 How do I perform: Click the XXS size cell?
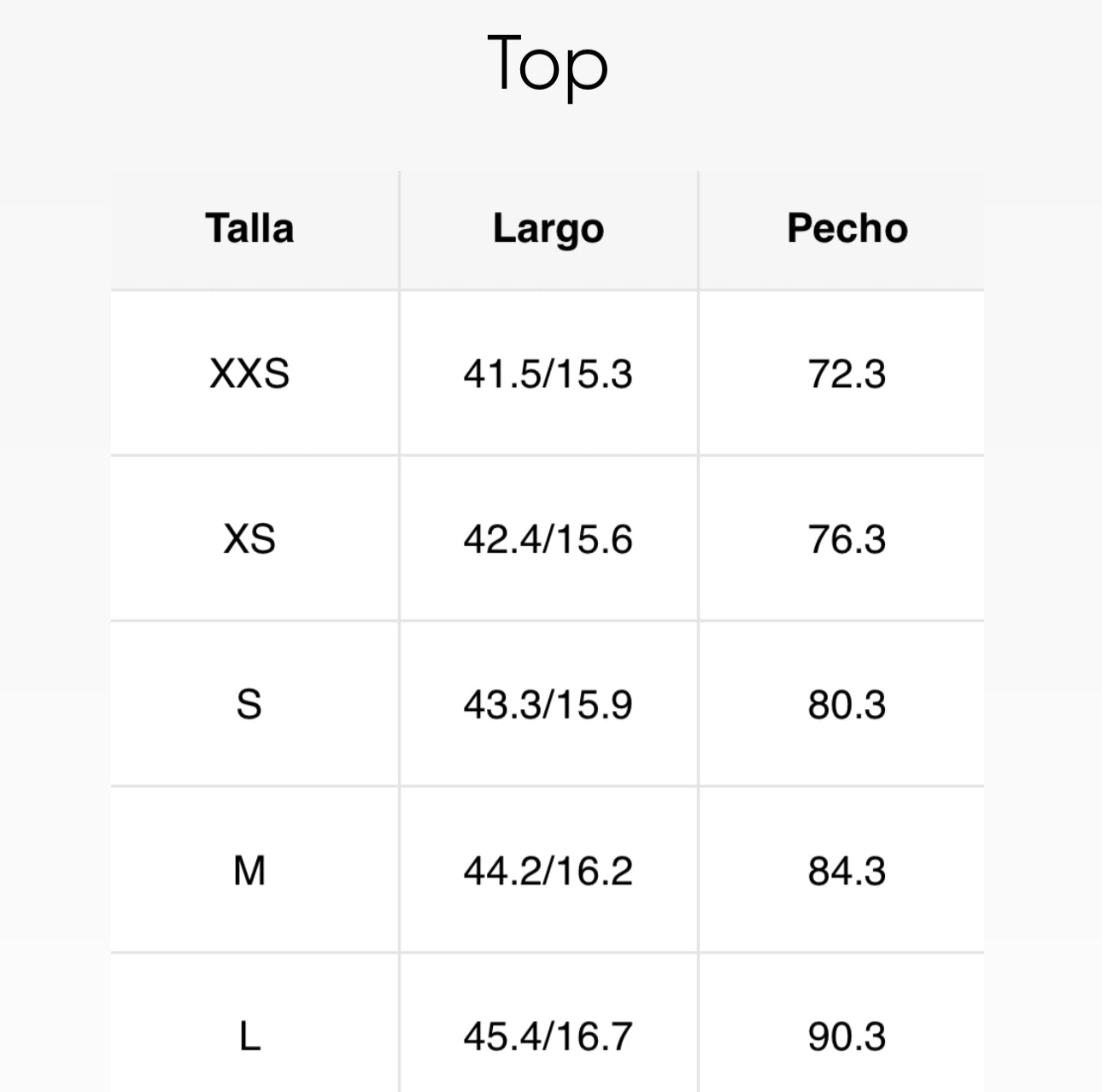(x=249, y=373)
